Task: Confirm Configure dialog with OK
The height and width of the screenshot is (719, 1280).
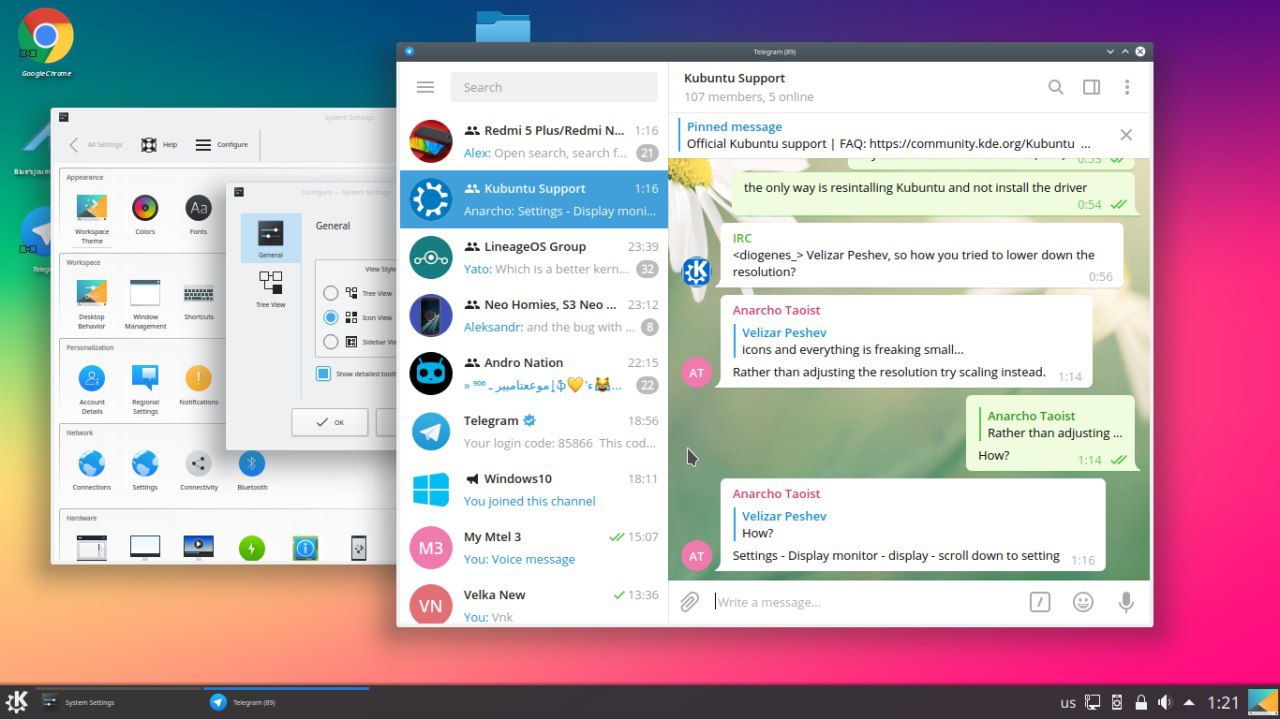Action: click(329, 422)
